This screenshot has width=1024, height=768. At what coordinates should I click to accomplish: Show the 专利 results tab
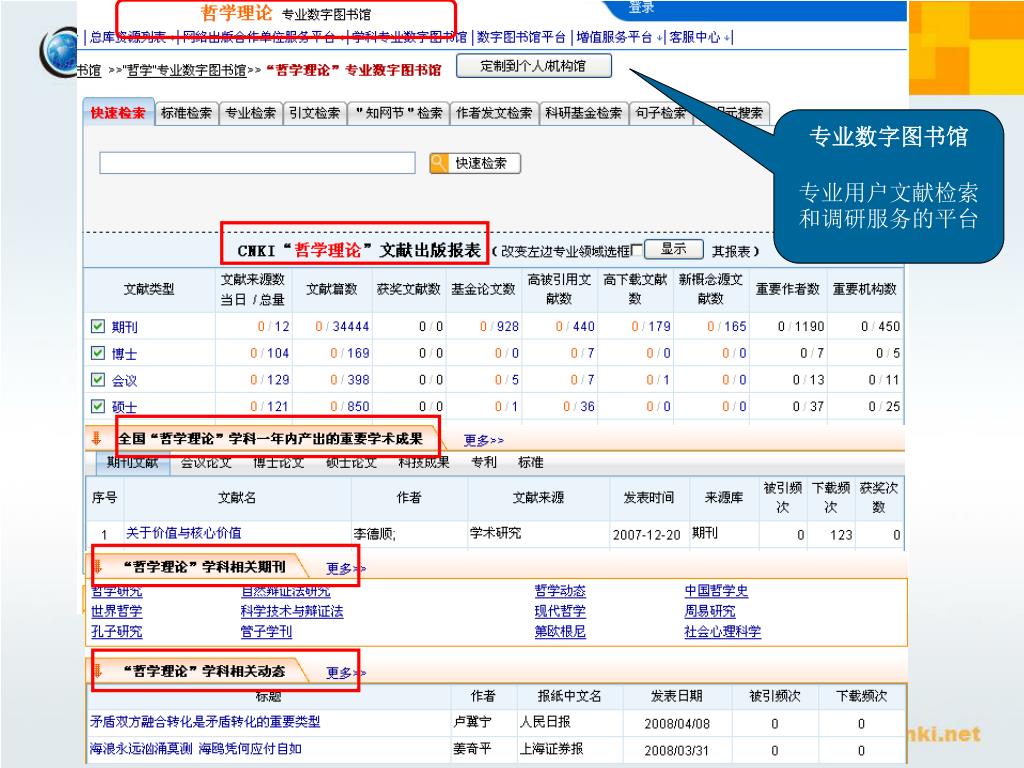(484, 462)
